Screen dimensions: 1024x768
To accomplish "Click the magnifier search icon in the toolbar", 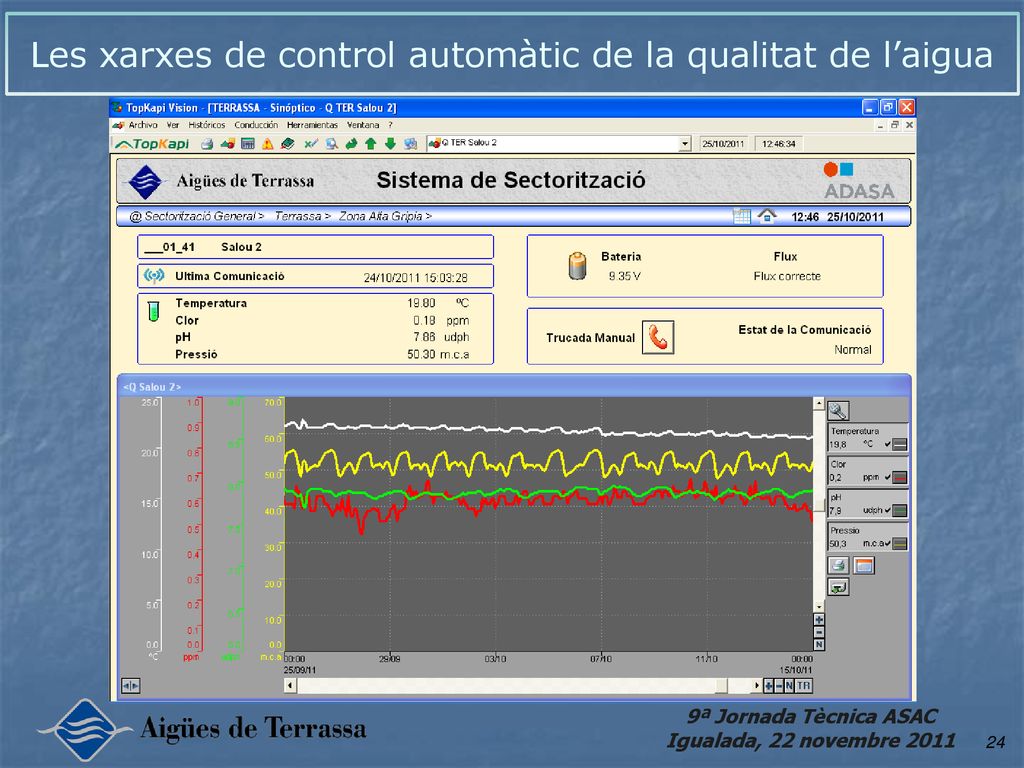I will point(332,144).
